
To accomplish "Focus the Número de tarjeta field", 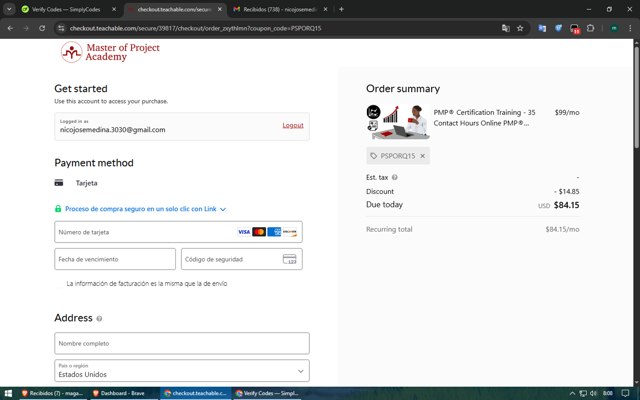I will pyautogui.click(x=178, y=232).
